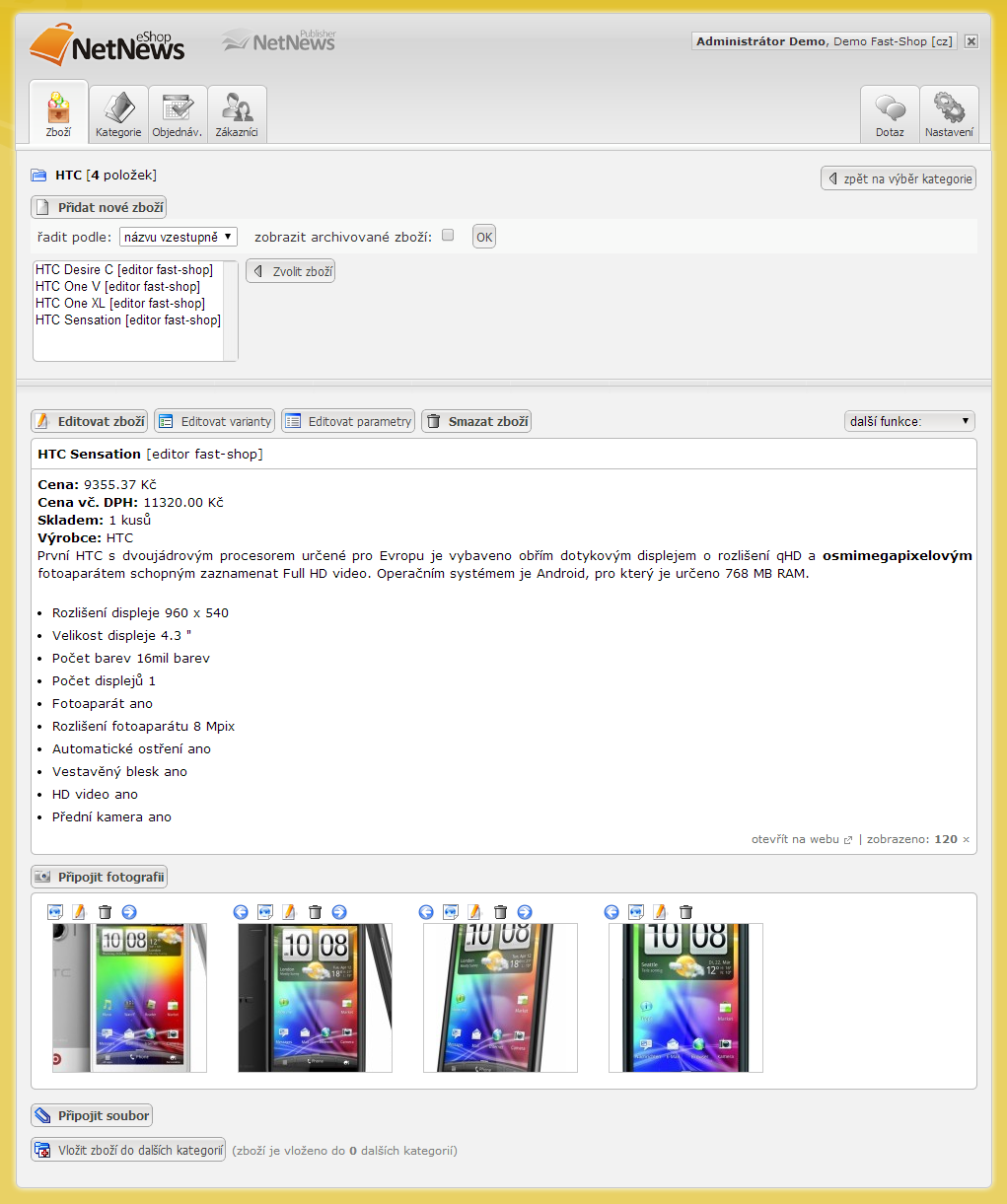Switch to the Kategorie tab
This screenshot has height=1204, width=1007.
[x=118, y=114]
